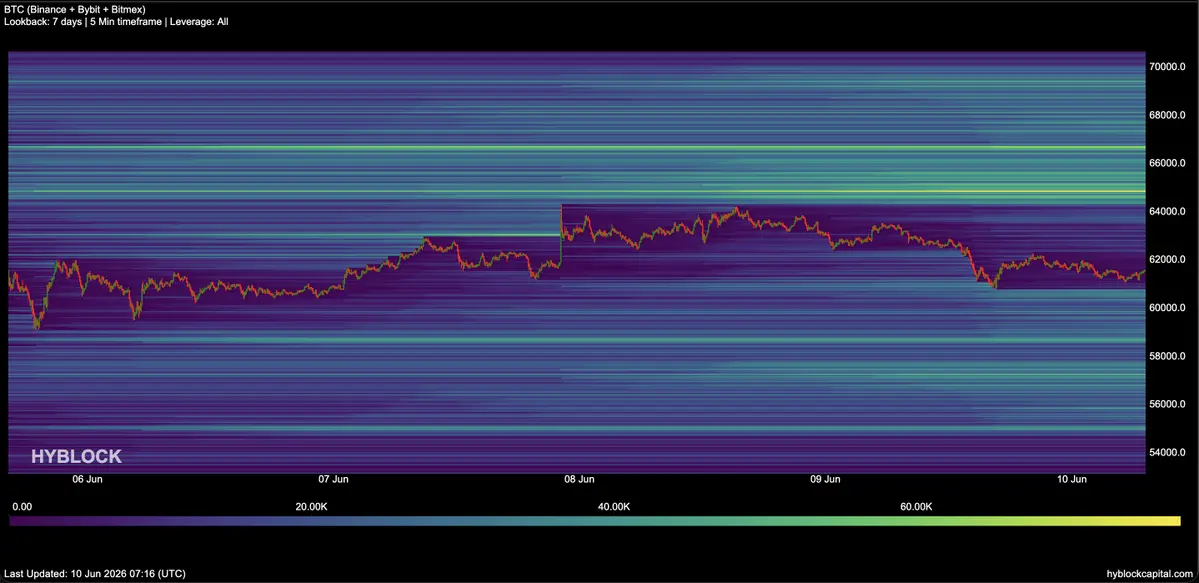Click the 58000.0 price axis label

tap(1168, 357)
